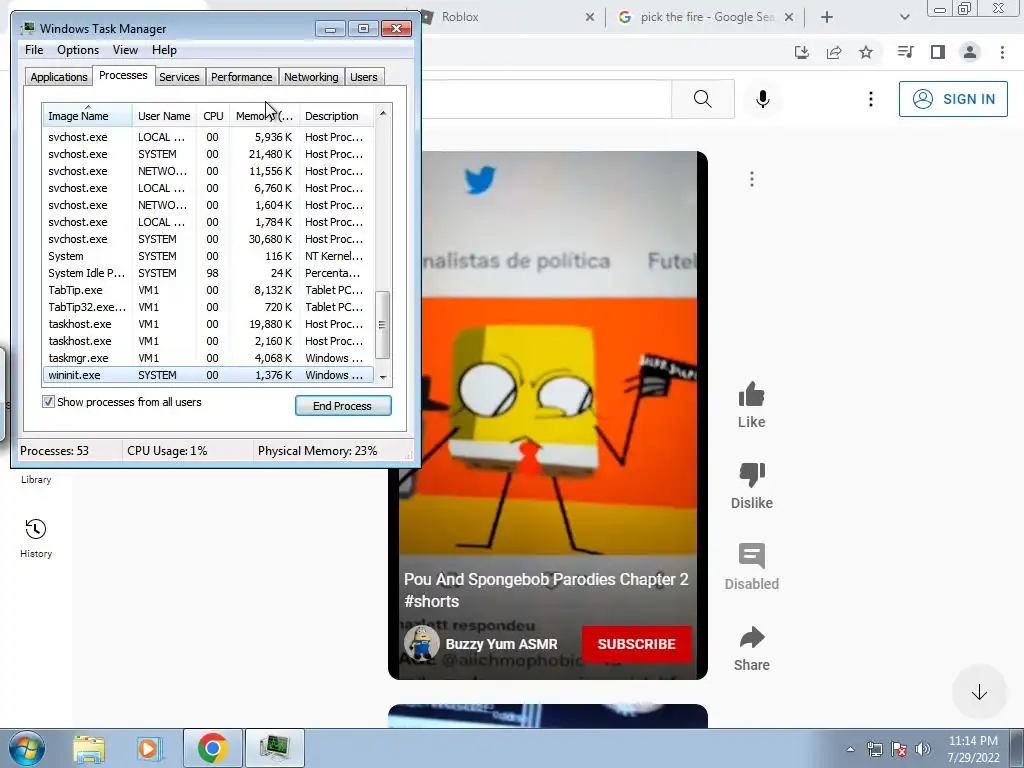This screenshot has width=1024, height=768.
Task: Close the pick the fire Google tab
Action: coord(789,17)
